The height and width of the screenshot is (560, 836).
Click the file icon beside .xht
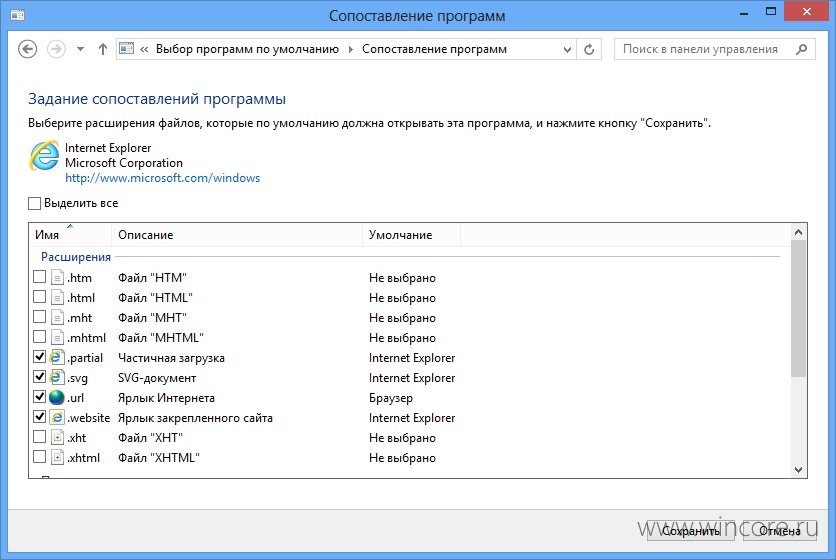57,437
